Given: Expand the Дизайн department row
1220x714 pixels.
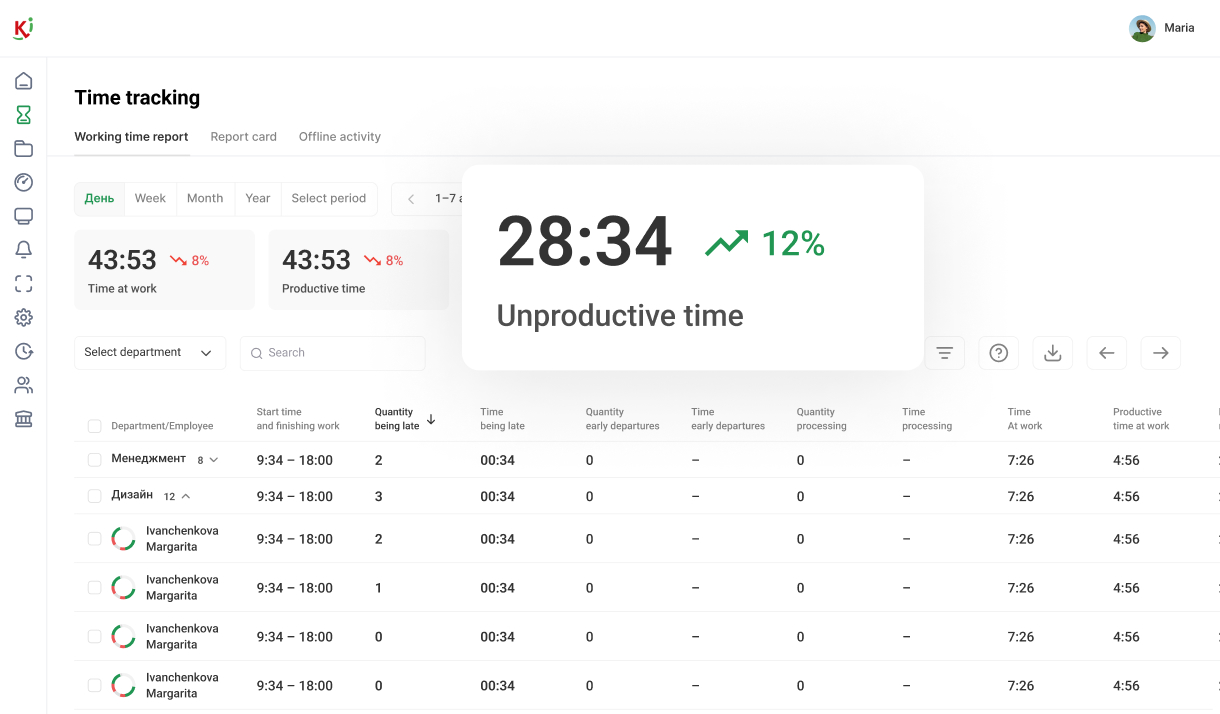Looking at the screenshot, I should point(185,495).
